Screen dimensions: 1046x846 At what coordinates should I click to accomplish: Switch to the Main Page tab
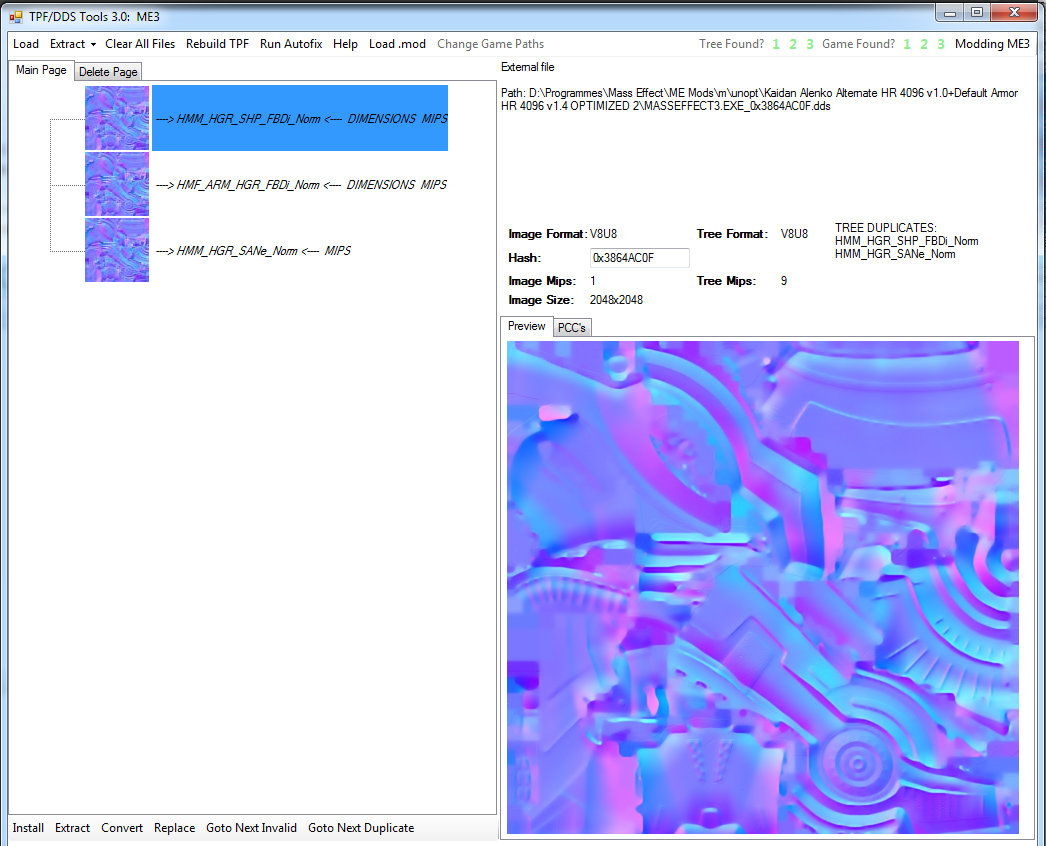tap(41, 70)
